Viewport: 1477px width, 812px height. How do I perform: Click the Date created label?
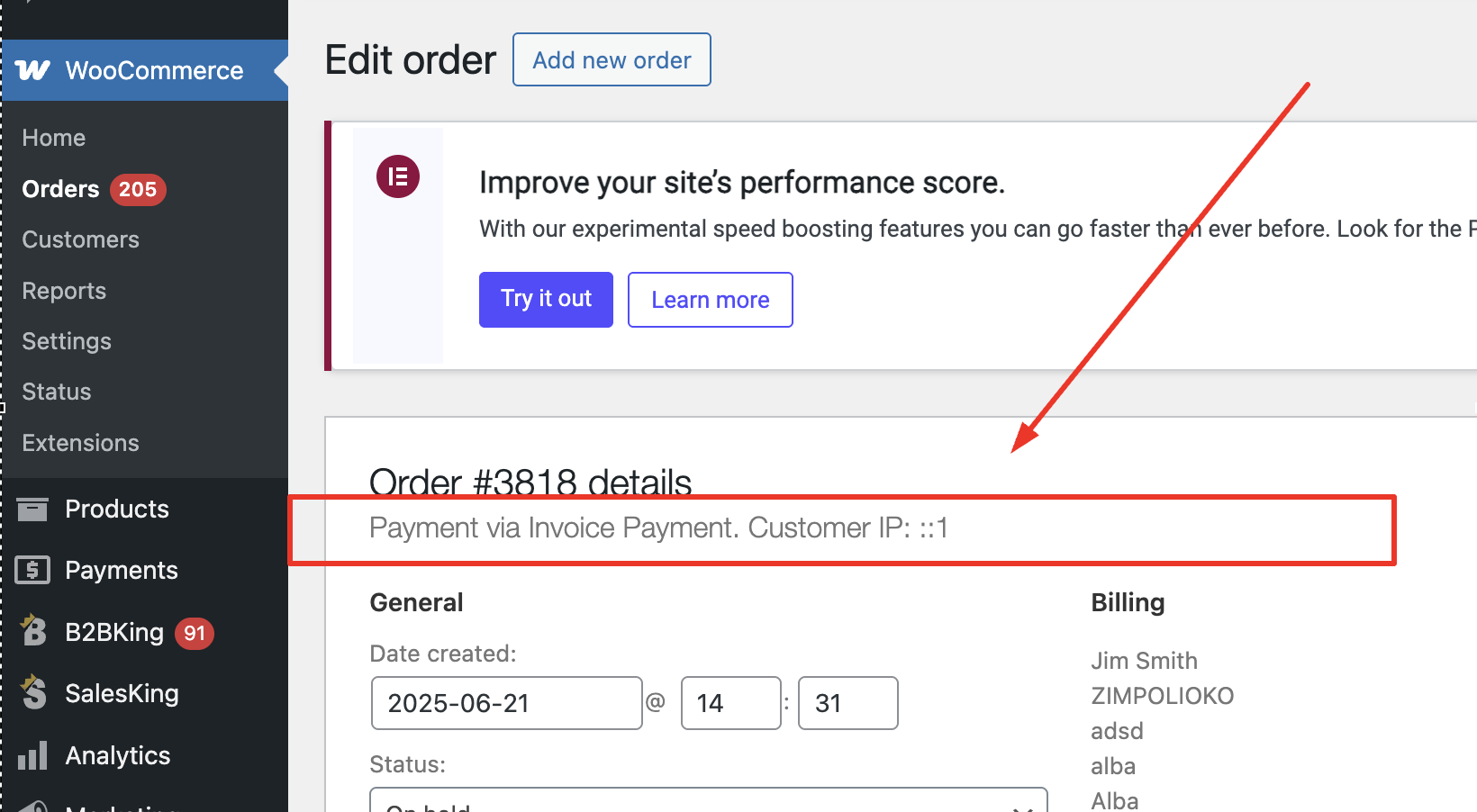pos(443,654)
